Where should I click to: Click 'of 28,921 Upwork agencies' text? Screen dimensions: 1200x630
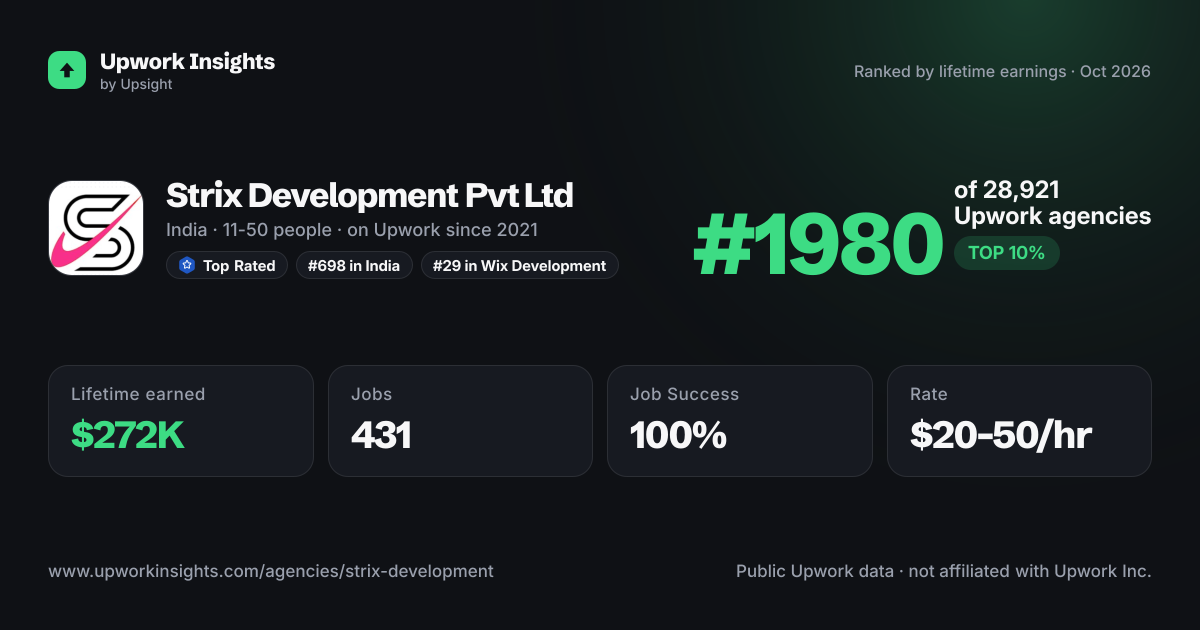(1052, 203)
